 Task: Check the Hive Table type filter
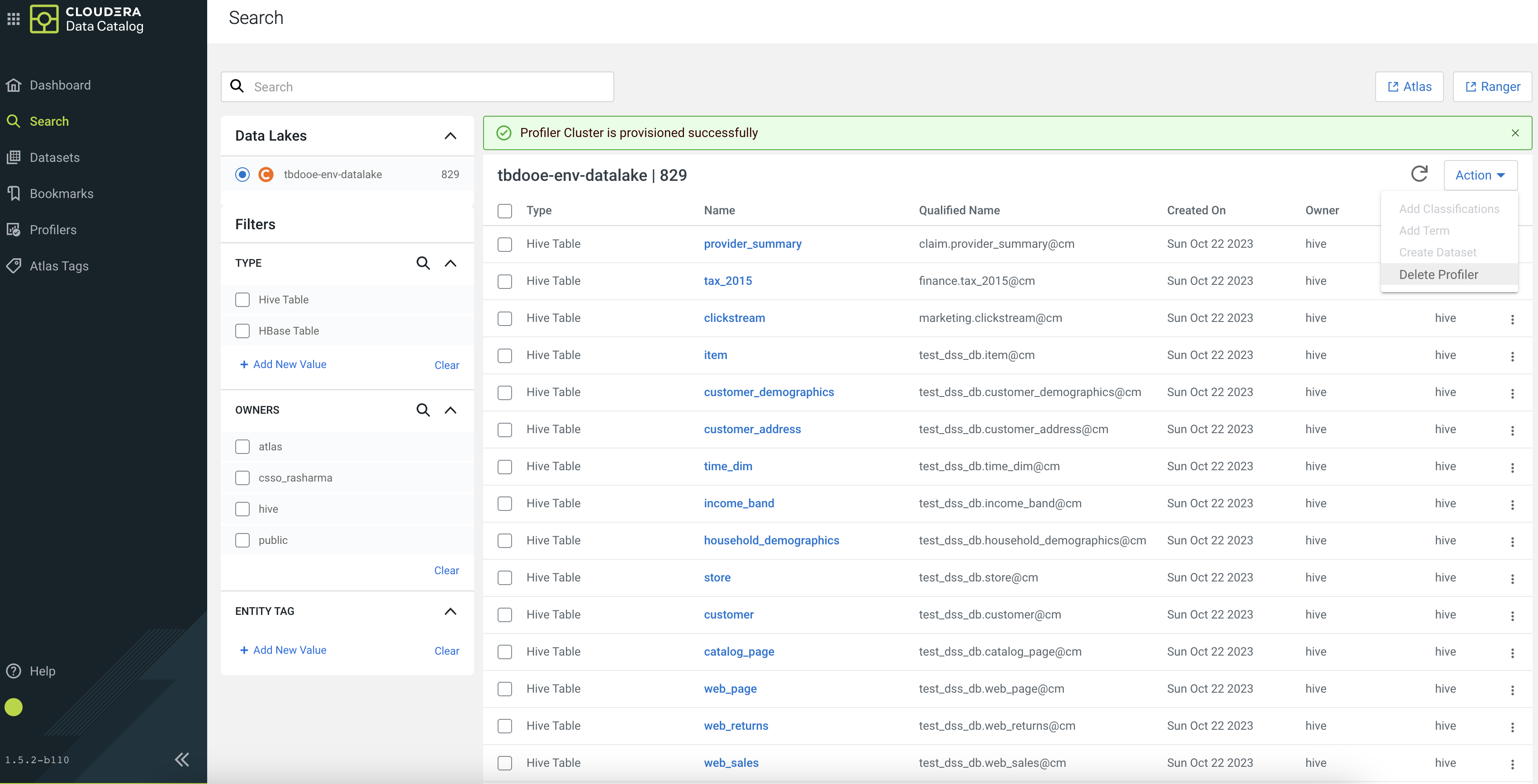click(x=242, y=299)
